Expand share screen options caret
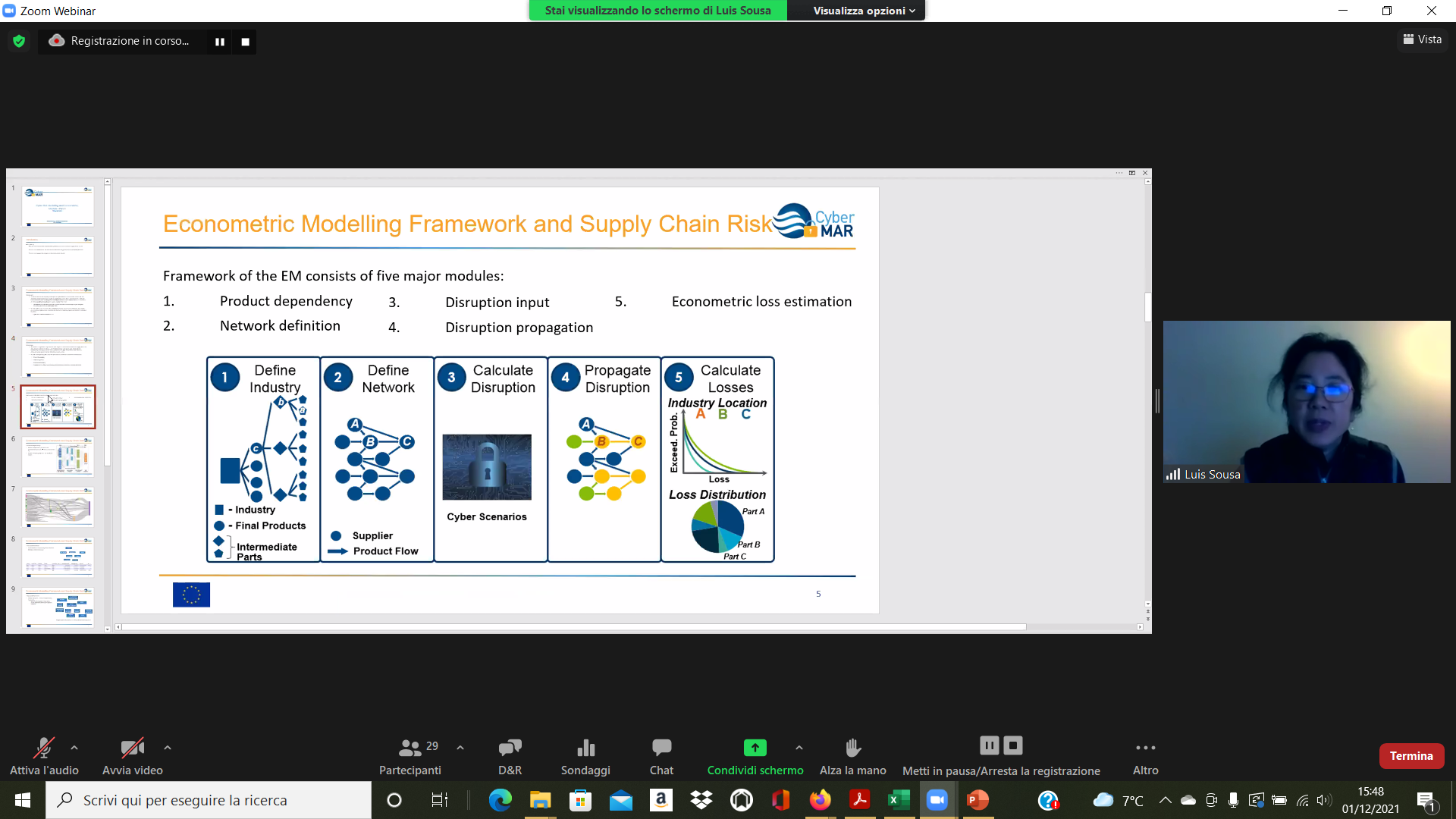This screenshot has height=819, width=1456. pos(799,748)
